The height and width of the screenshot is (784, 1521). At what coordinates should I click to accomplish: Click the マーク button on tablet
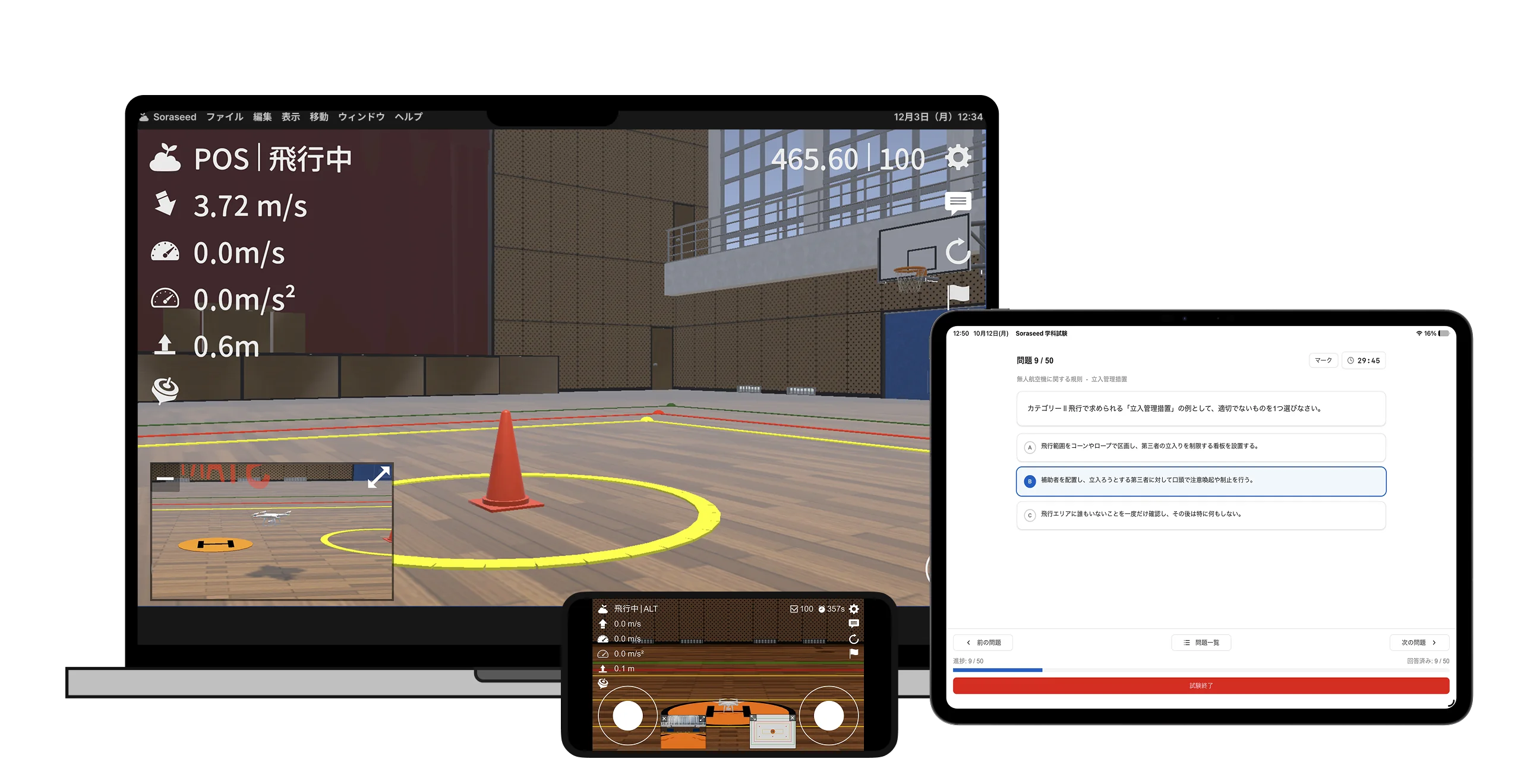click(x=1323, y=361)
